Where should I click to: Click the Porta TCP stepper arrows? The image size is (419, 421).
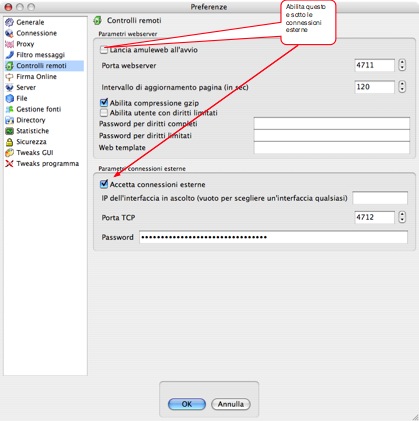click(402, 217)
